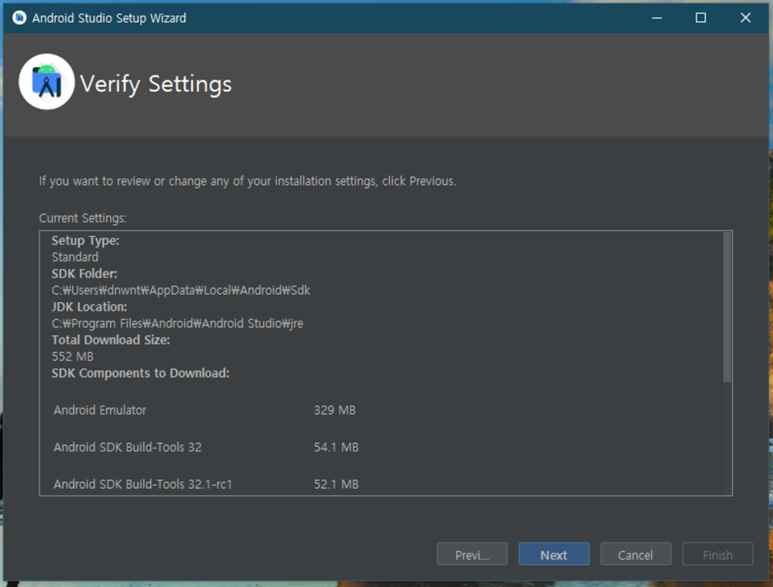Click the 552 MB total download value
This screenshot has height=587, width=773.
(x=72, y=356)
